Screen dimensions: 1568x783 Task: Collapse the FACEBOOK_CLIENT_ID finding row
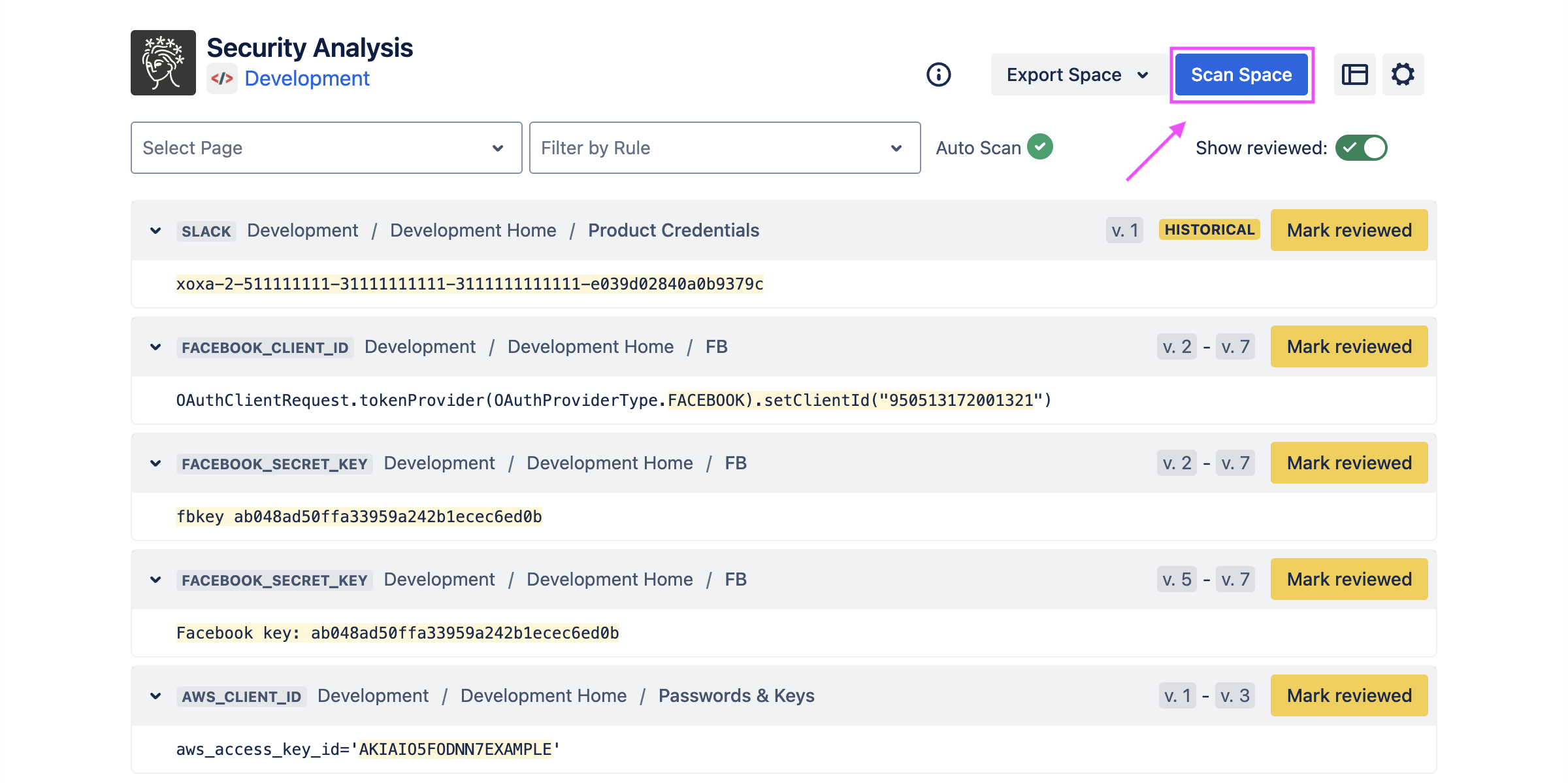click(x=155, y=347)
